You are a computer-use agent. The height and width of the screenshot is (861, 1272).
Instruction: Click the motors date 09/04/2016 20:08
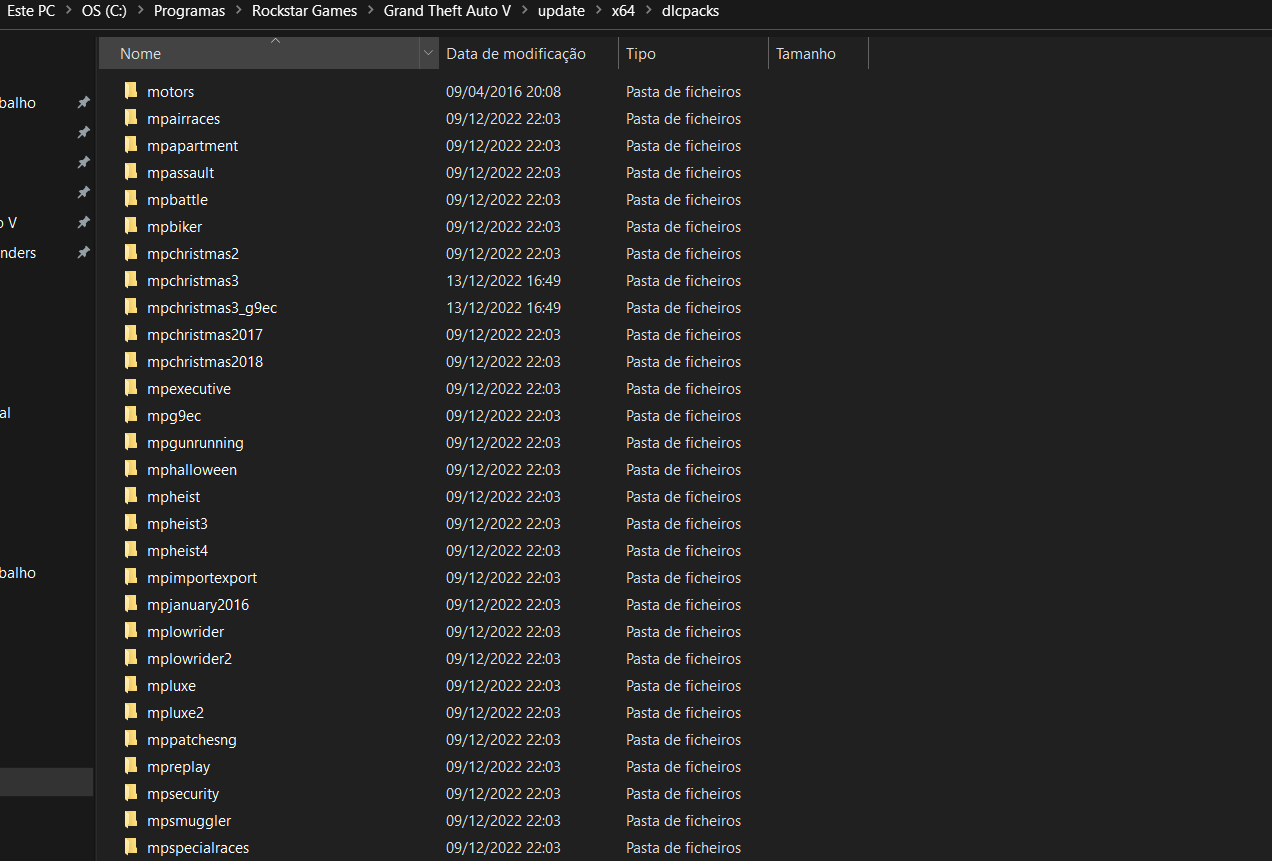503,91
